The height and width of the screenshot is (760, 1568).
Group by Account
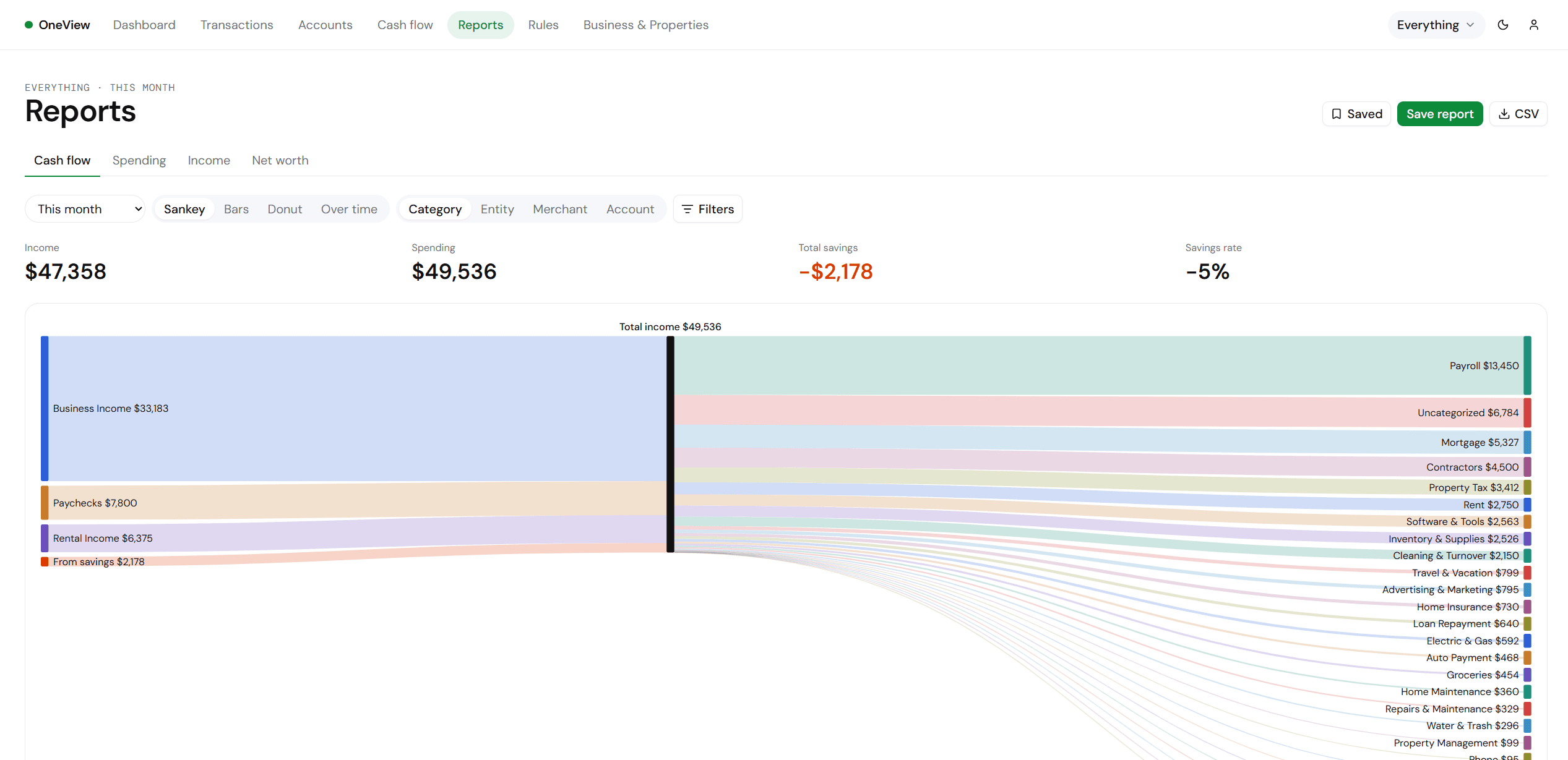tap(630, 209)
